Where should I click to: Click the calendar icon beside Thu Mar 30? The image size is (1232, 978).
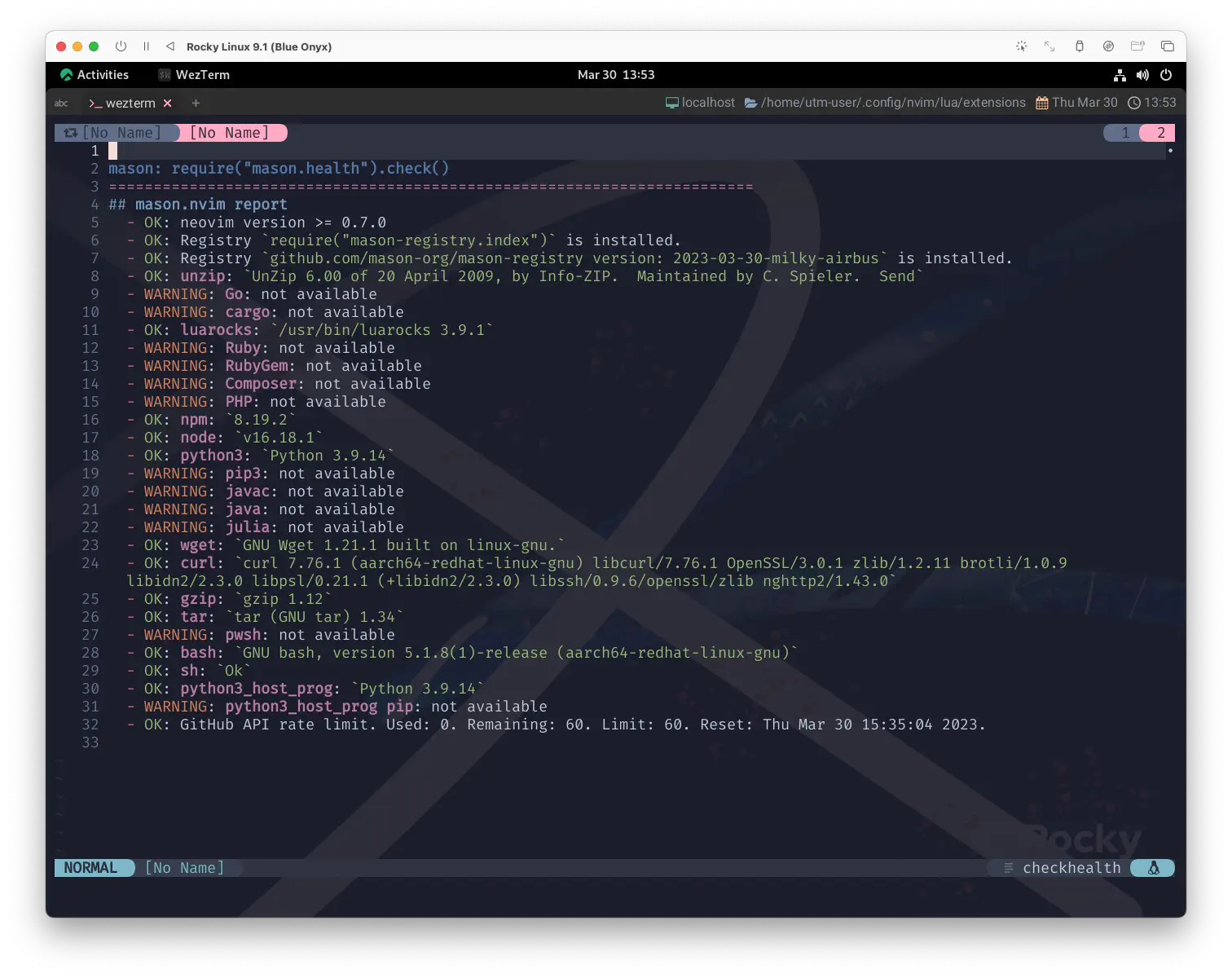1042,103
